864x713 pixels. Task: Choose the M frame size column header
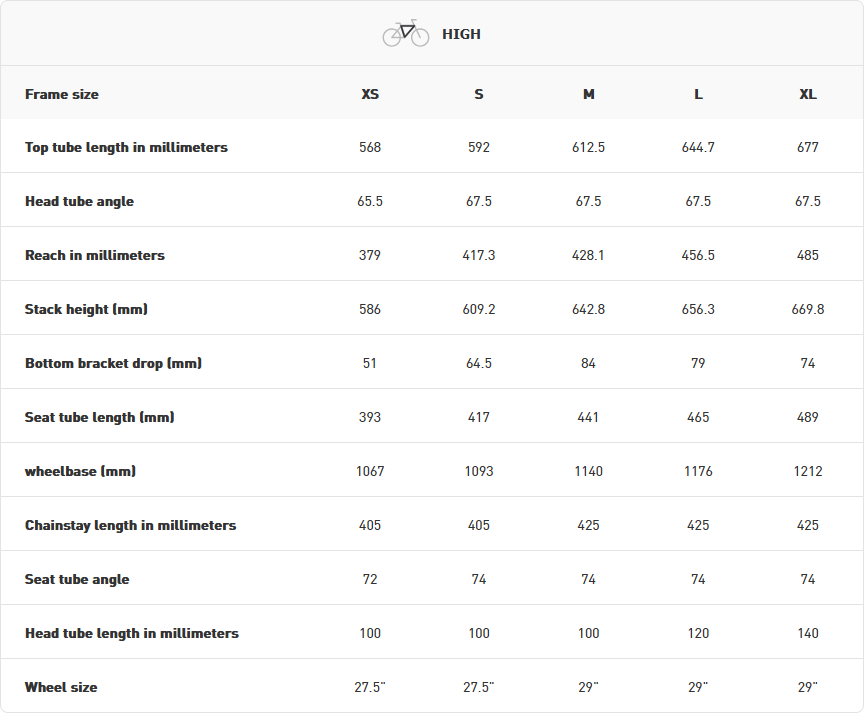588,94
